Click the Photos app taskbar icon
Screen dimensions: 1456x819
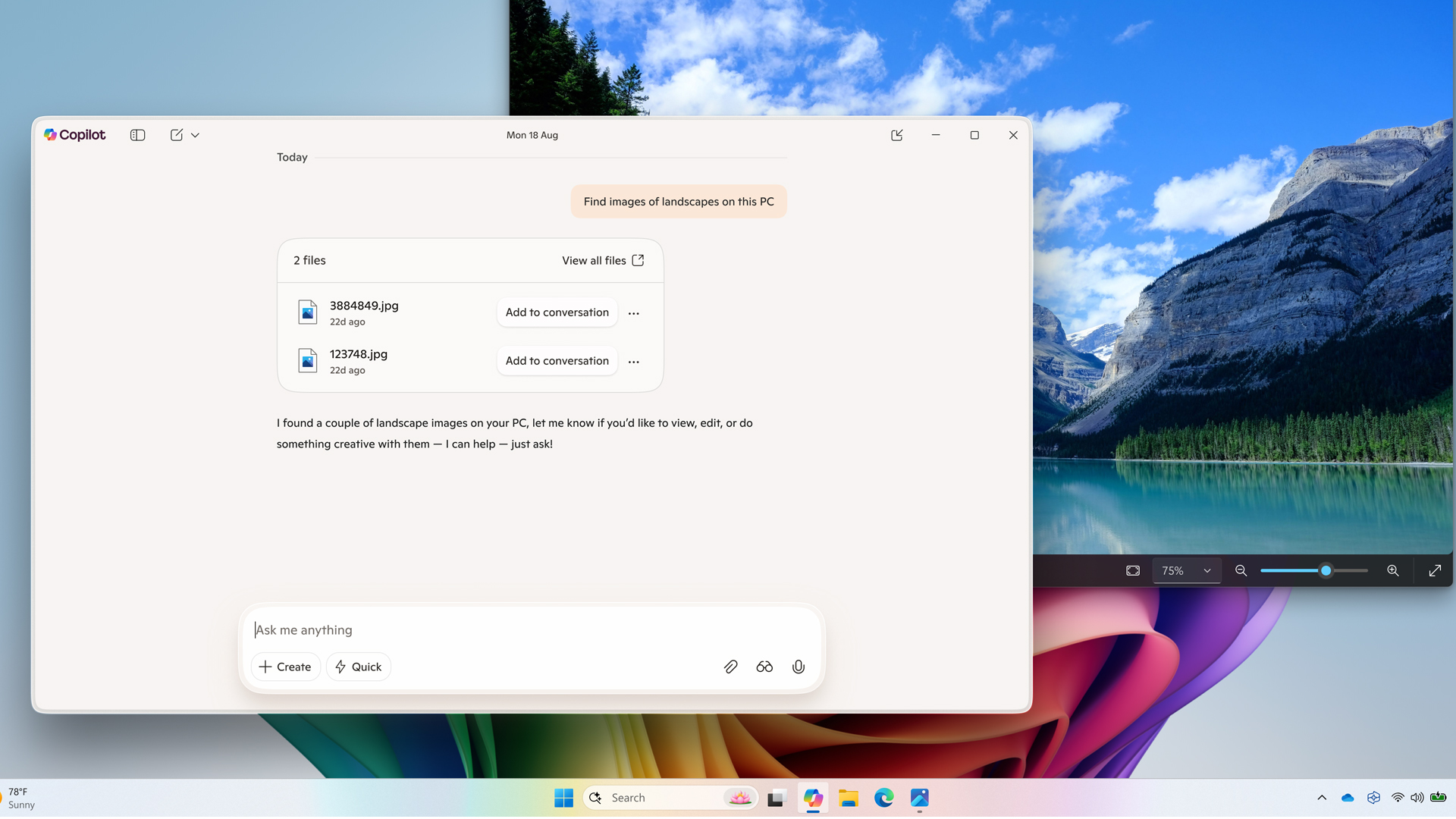[920, 798]
